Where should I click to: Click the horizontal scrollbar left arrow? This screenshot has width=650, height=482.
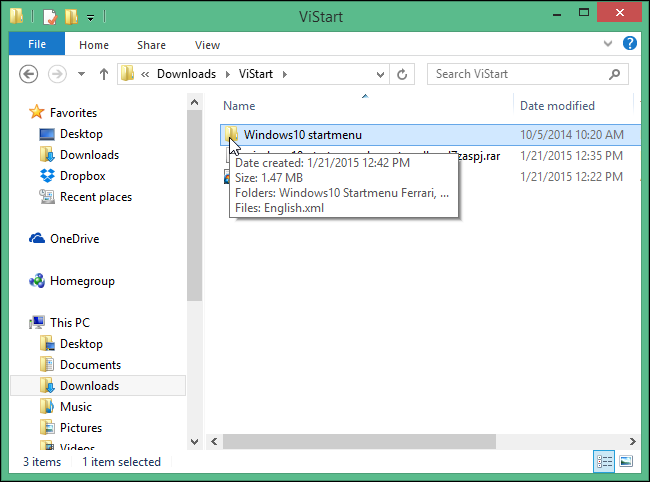click(214, 441)
